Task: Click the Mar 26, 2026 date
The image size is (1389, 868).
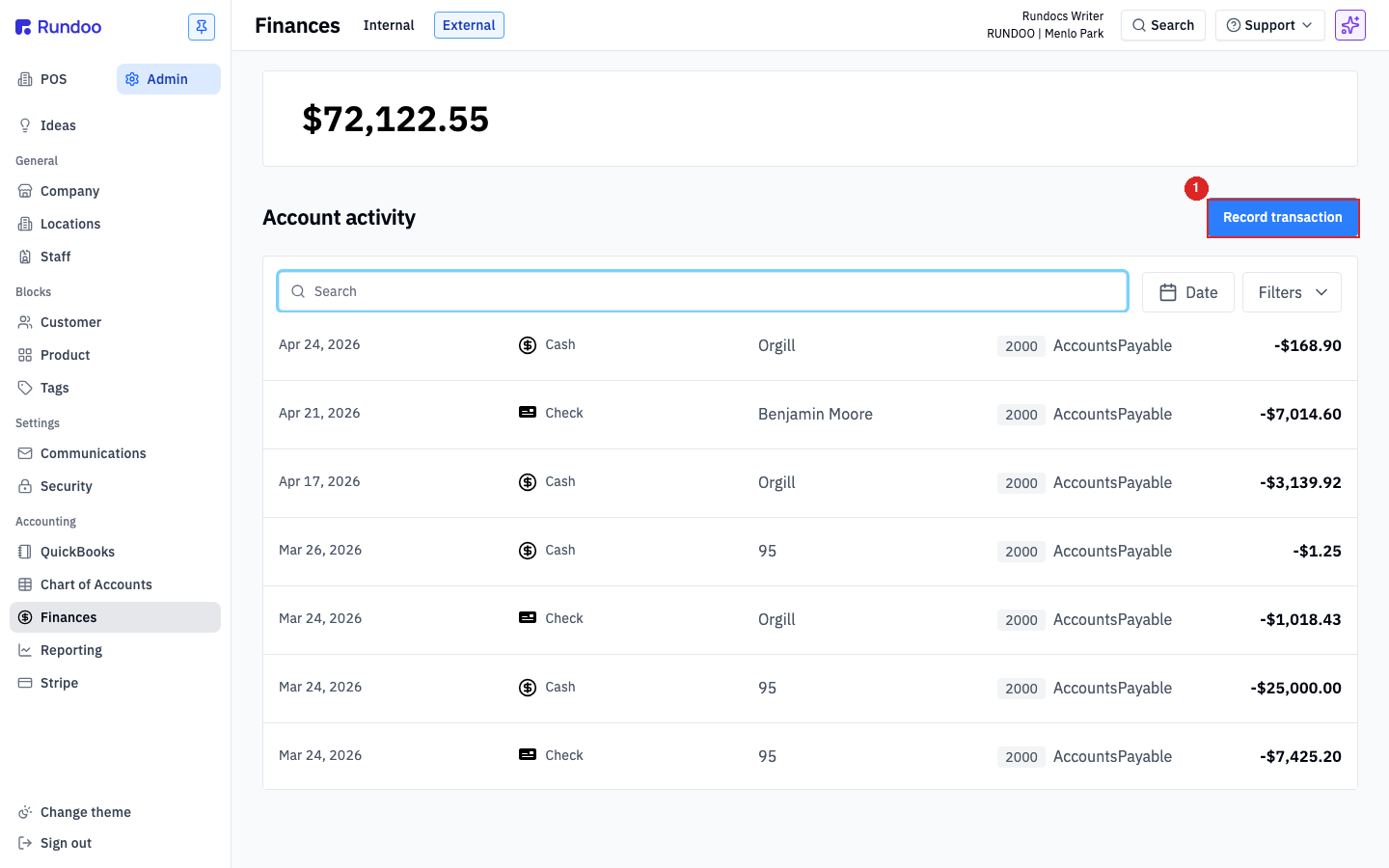Action: click(x=320, y=550)
